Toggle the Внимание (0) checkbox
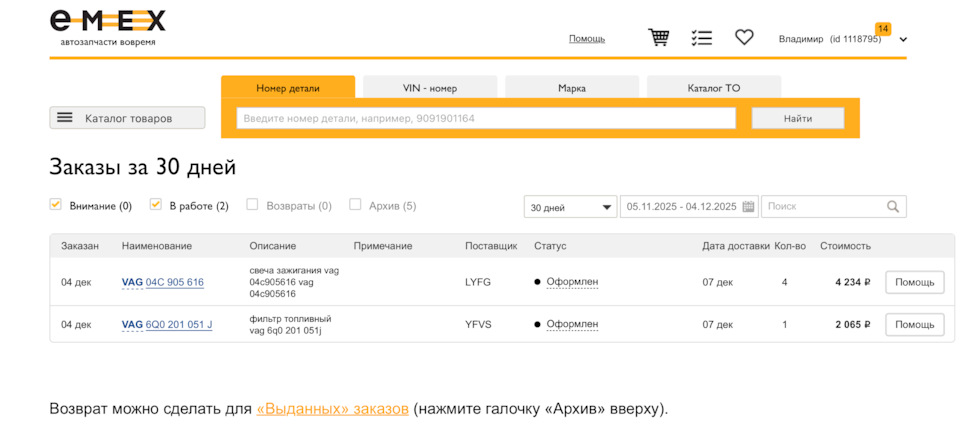The width and height of the screenshot is (960, 443). [x=55, y=205]
